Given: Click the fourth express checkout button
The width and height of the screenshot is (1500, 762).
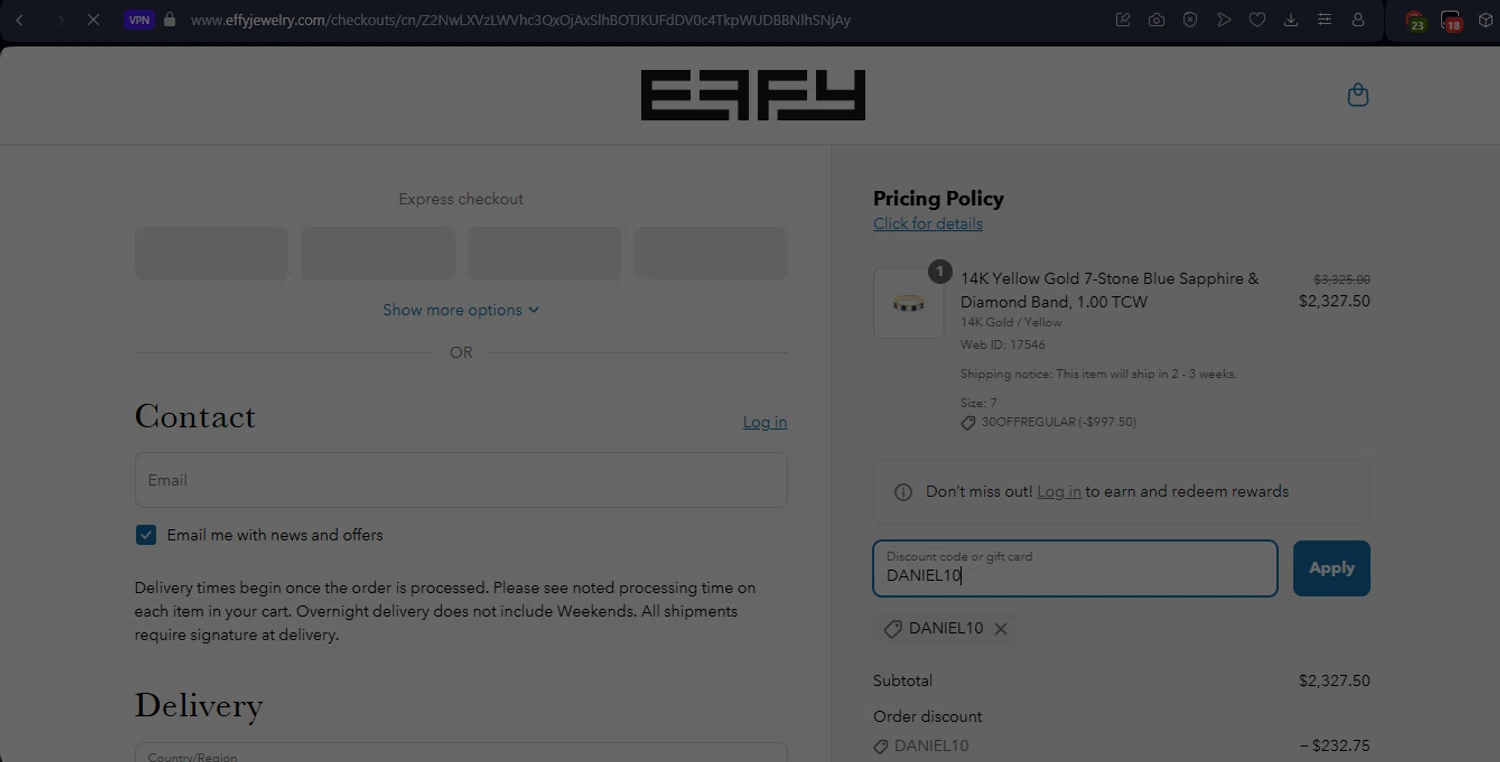Looking at the screenshot, I should 711,253.
